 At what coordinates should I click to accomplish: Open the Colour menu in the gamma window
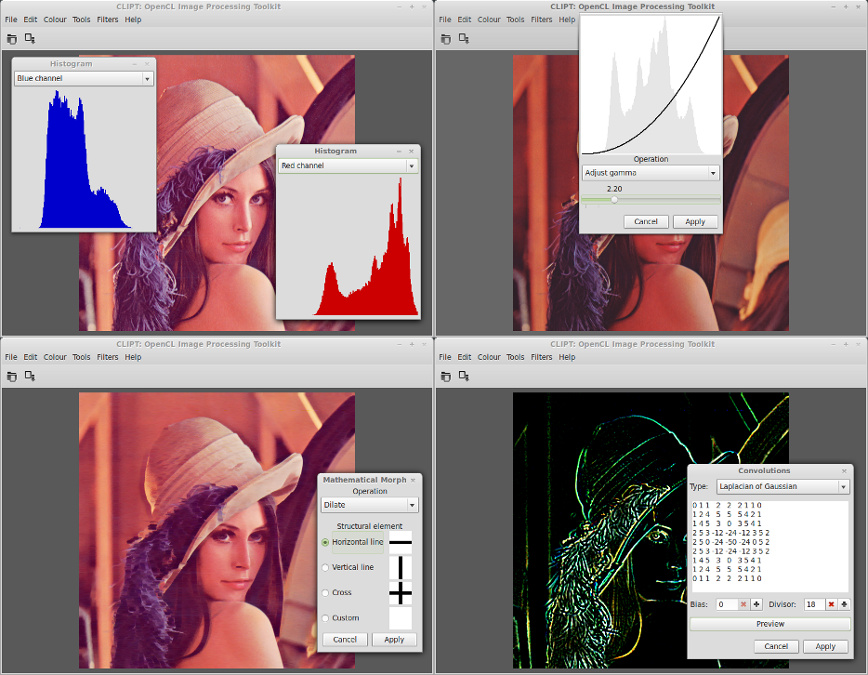click(489, 19)
